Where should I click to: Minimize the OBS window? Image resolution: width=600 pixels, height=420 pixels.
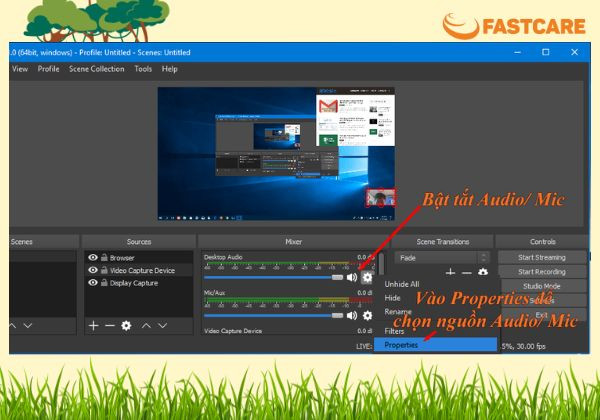click(517, 52)
